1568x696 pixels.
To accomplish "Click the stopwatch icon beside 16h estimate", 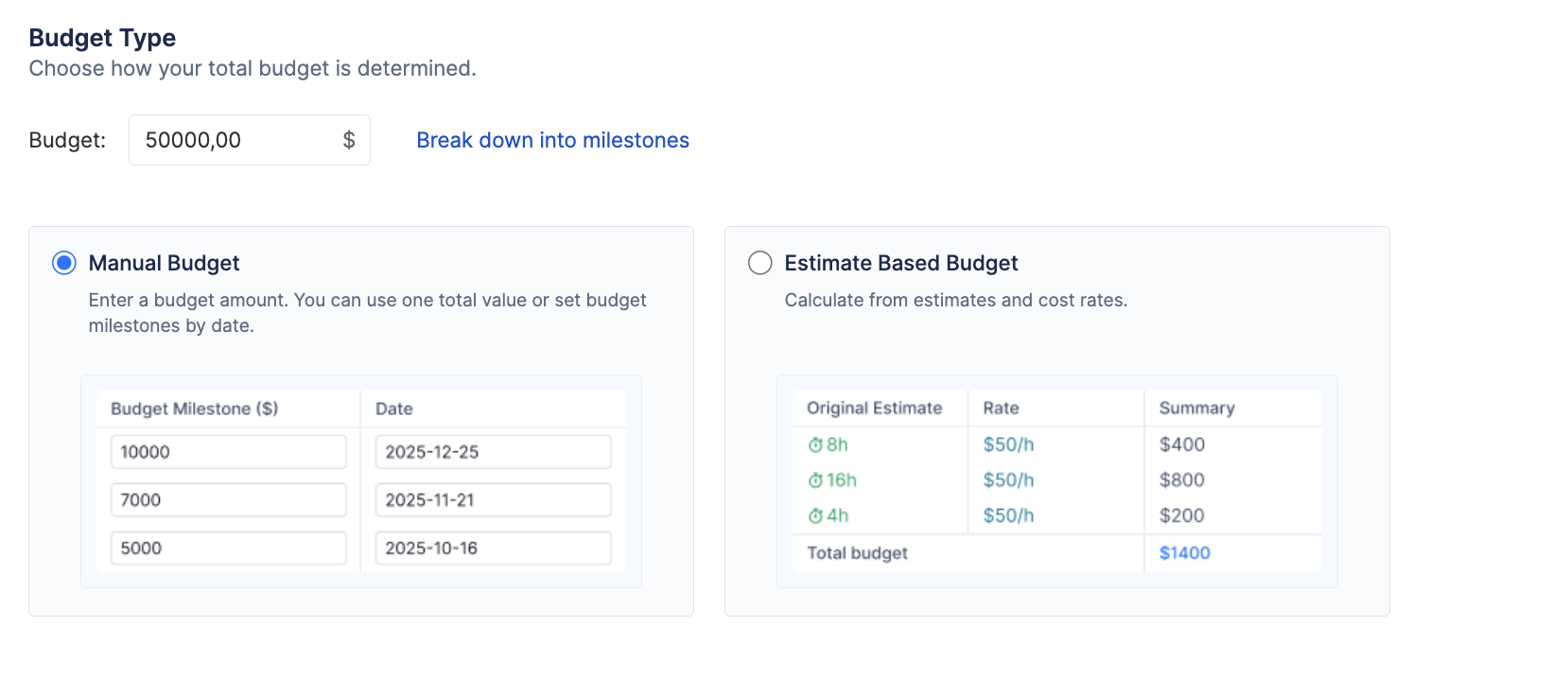I will (x=814, y=480).
